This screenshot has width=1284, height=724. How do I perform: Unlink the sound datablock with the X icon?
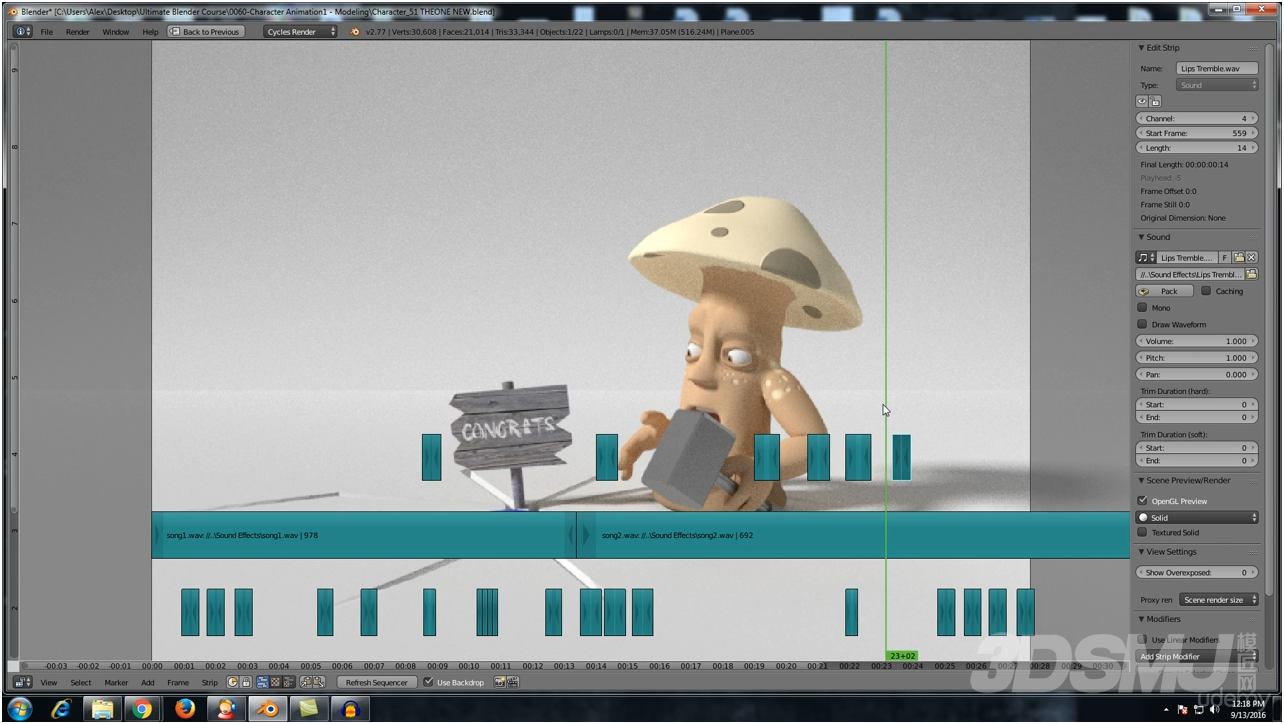(x=1252, y=257)
